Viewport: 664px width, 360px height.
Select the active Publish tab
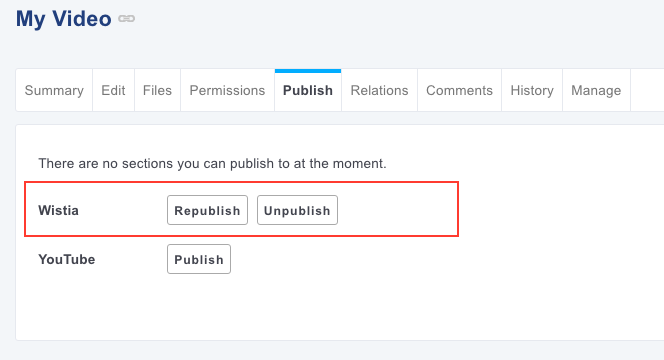coord(308,90)
